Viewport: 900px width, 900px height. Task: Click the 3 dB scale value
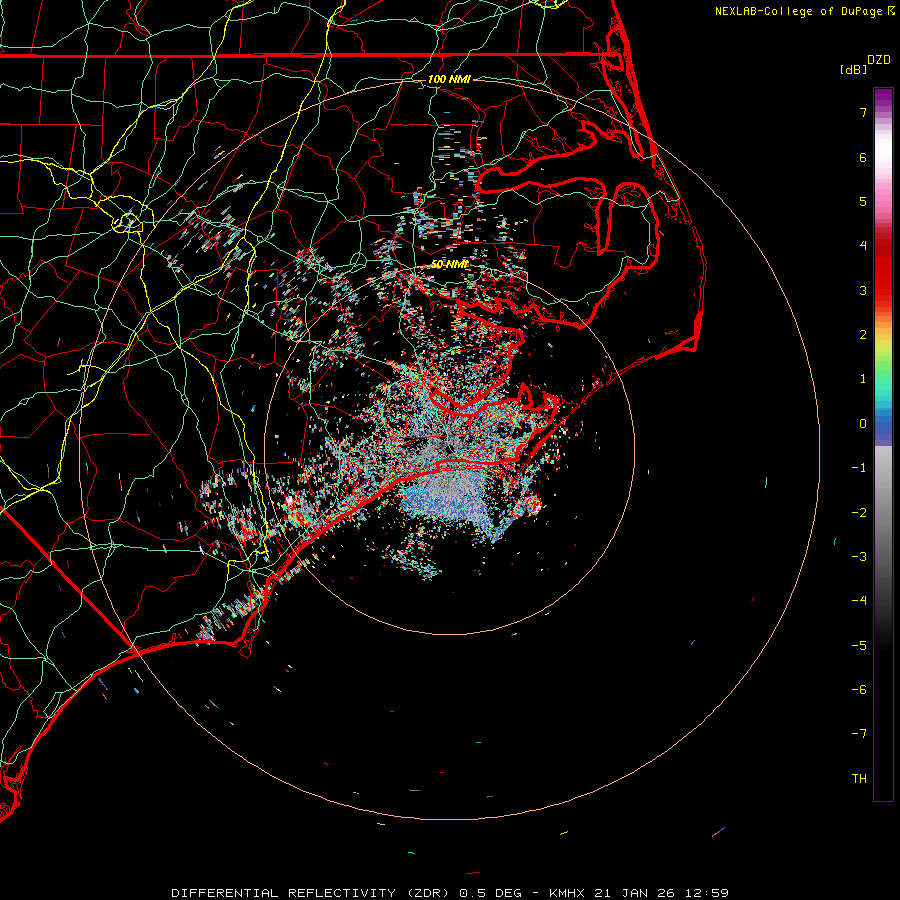pyautogui.click(x=861, y=290)
